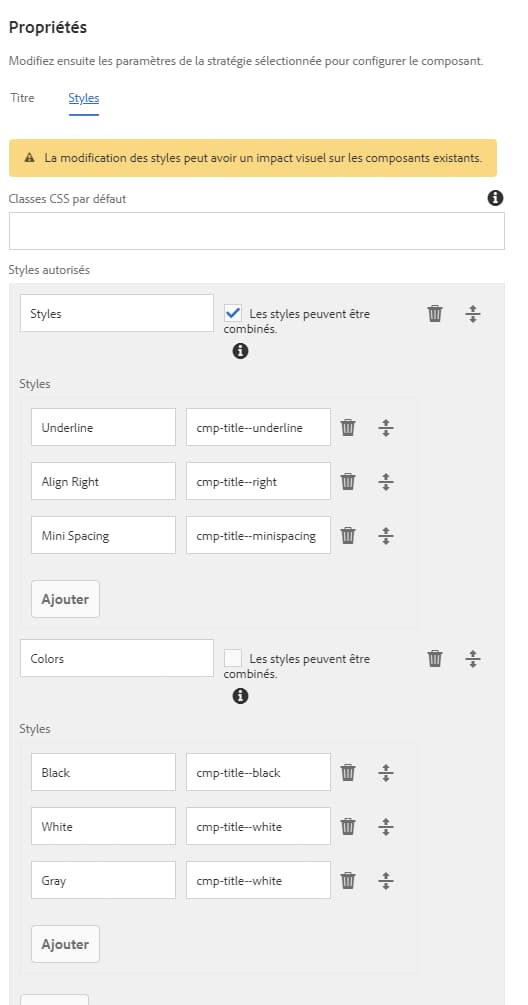Viewport: 528px width, 1005px height.
Task: Delete the Gray style
Action: [348, 880]
